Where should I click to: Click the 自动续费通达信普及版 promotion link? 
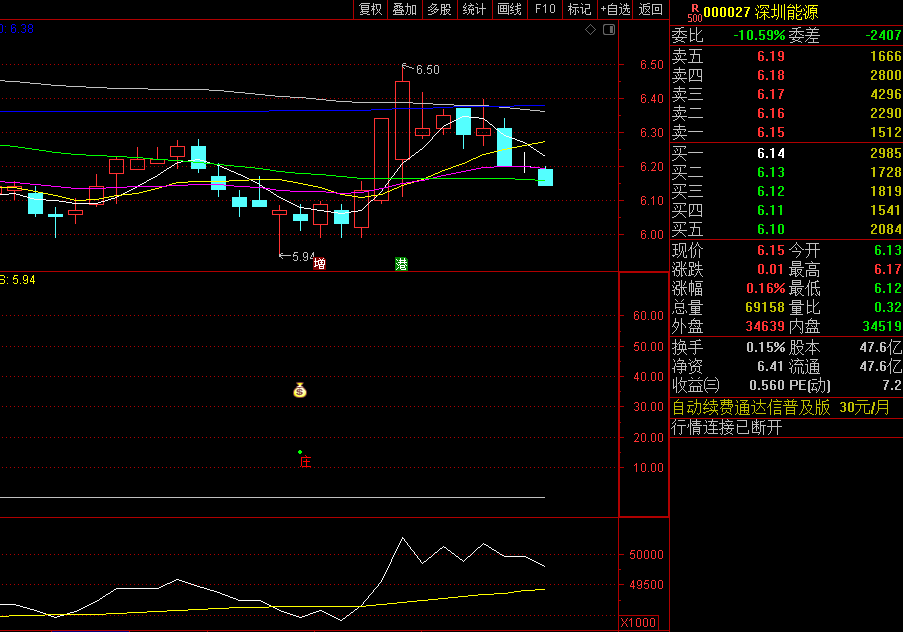(750, 407)
